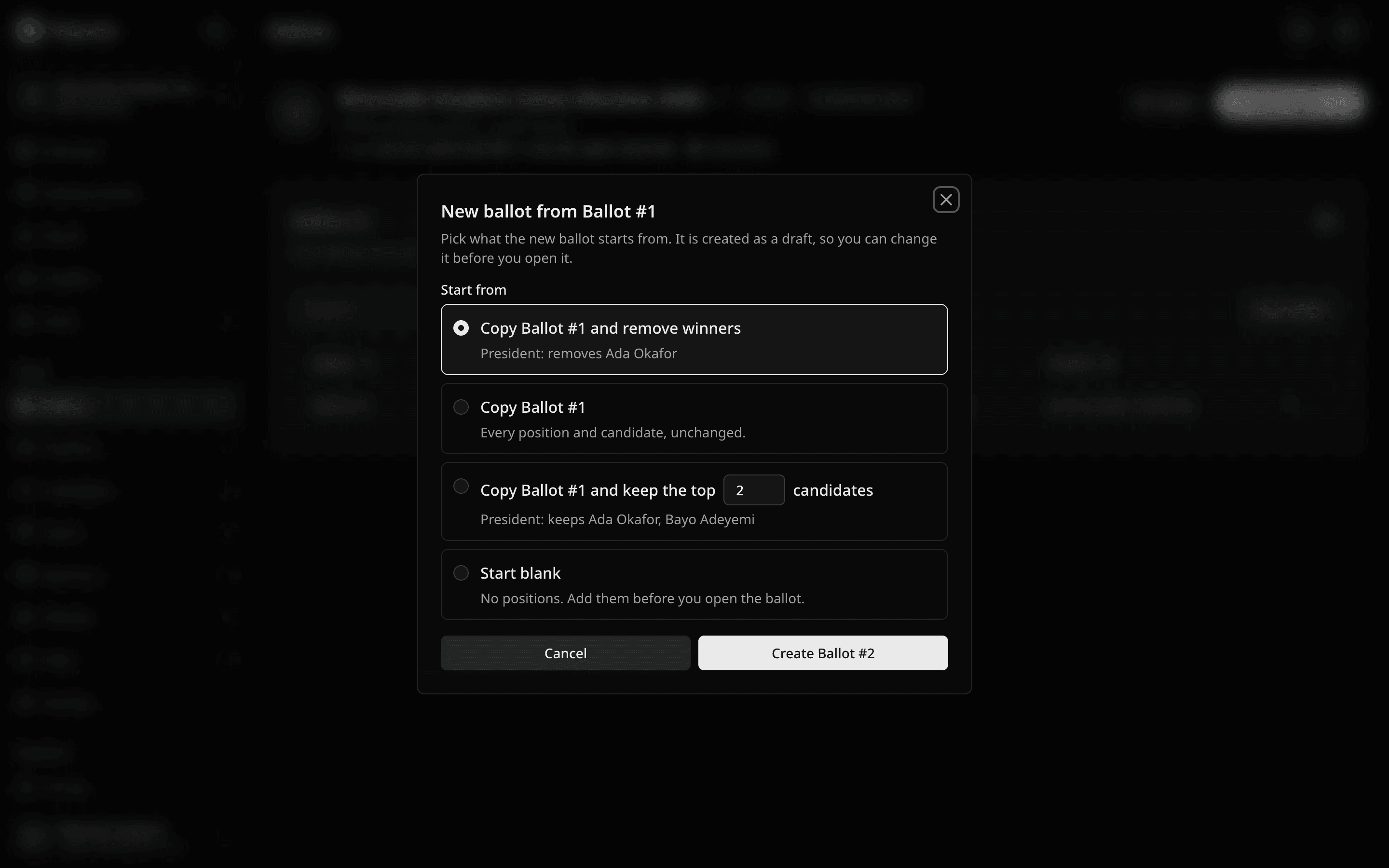Close the New ballot dialog
The height and width of the screenshot is (868, 1389).
(946, 200)
